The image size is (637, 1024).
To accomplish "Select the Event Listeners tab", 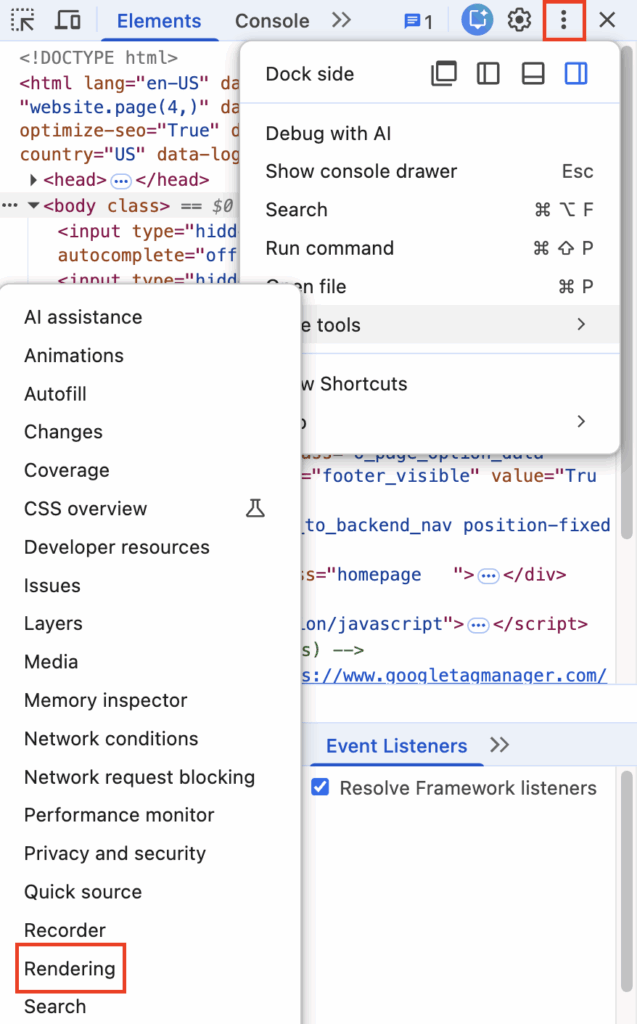I will pos(395,745).
